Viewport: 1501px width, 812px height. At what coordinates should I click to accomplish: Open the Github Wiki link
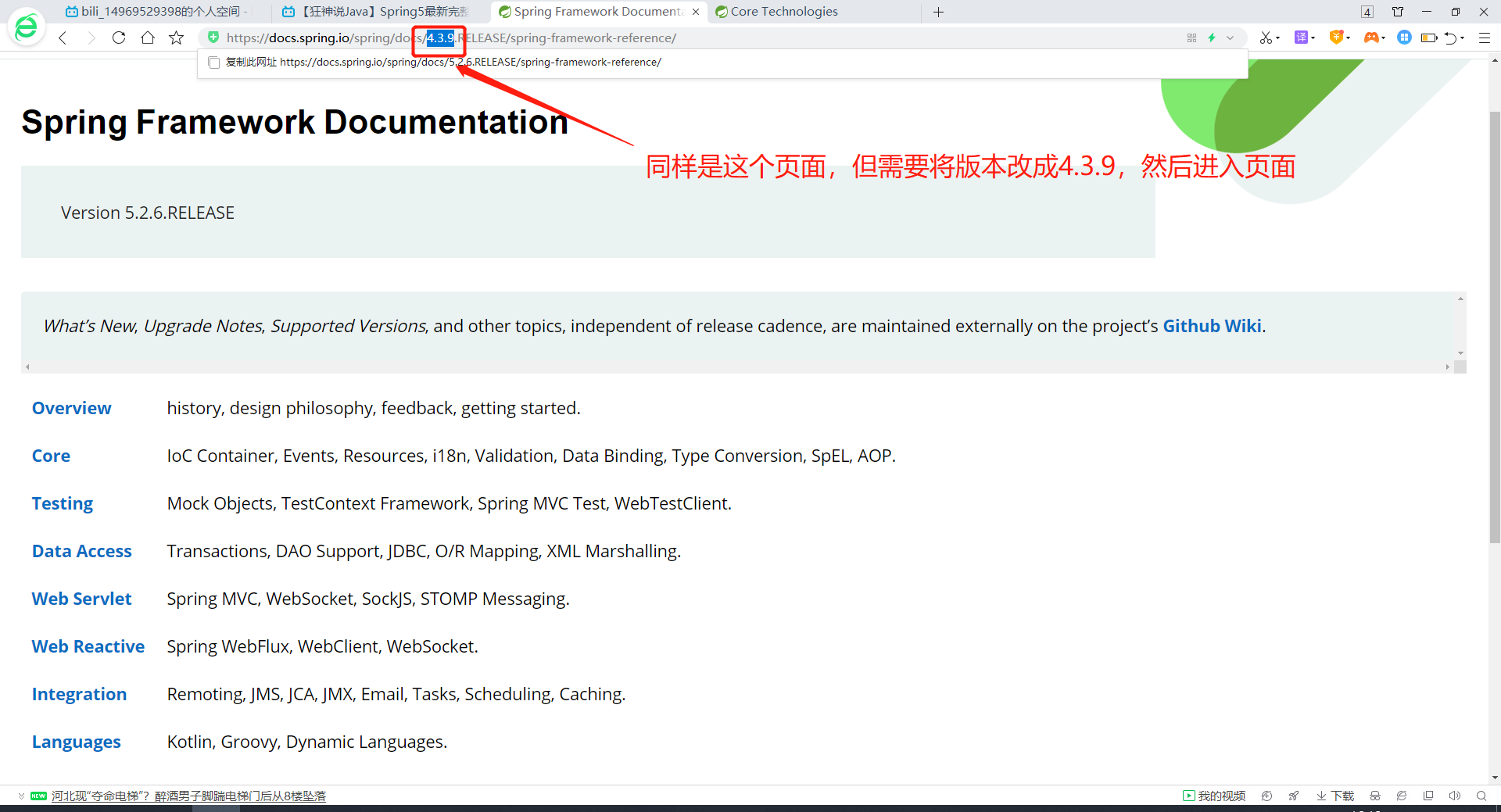pyautogui.click(x=1212, y=326)
